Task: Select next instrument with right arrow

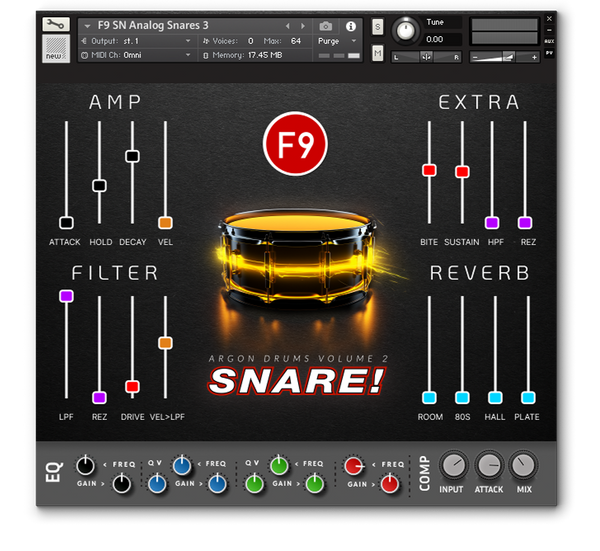Action: tap(303, 26)
